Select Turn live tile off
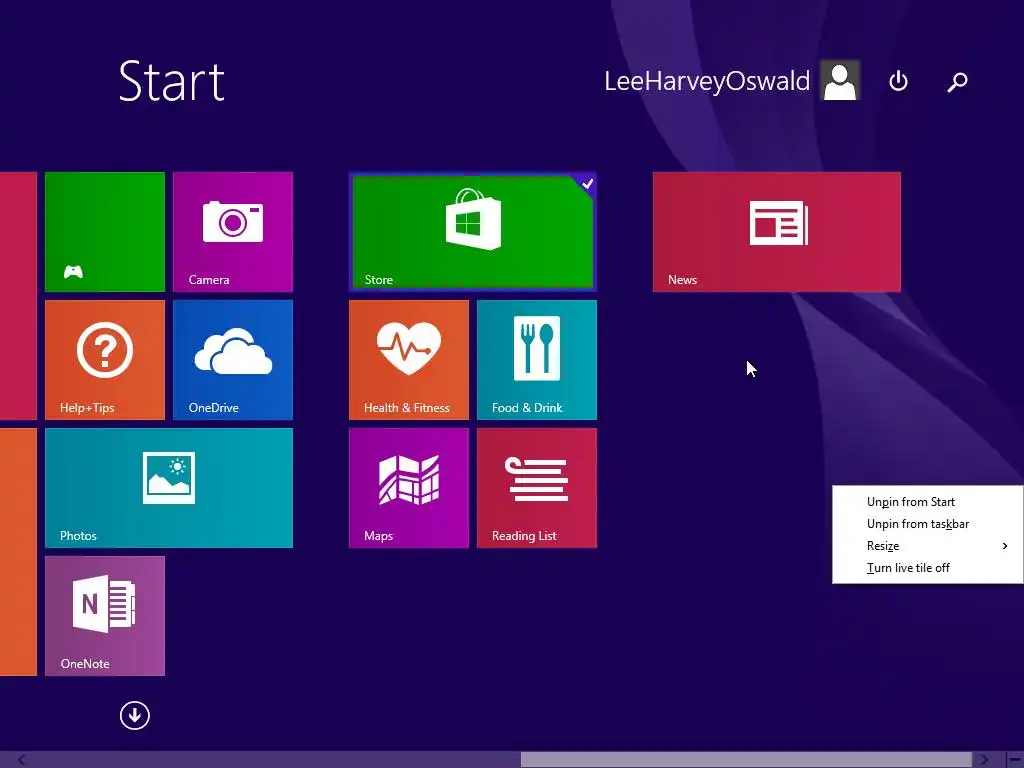The width and height of the screenshot is (1024, 768). (x=908, y=568)
